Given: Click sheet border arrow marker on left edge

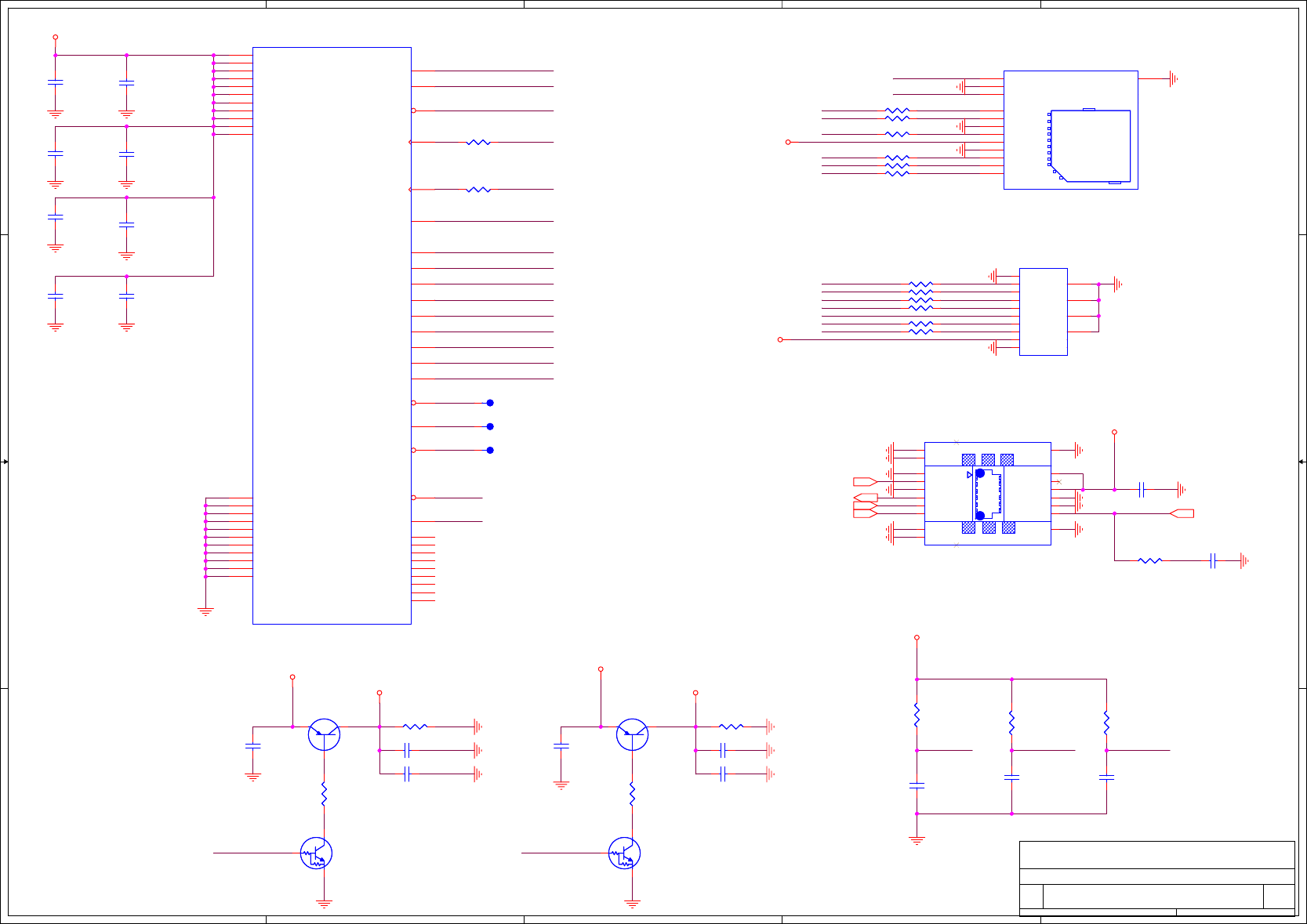Looking at the screenshot, I should pyautogui.click(x=5, y=462).
